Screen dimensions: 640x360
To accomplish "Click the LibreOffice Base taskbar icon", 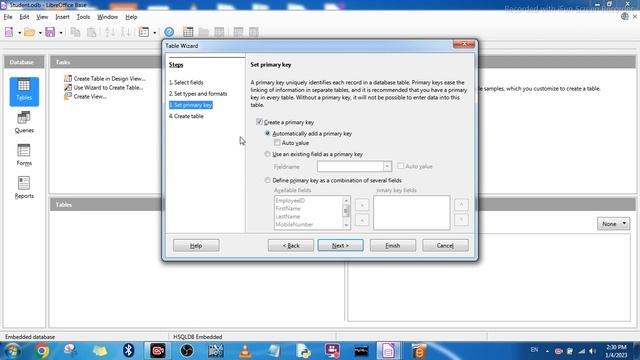I will [388, 351].
